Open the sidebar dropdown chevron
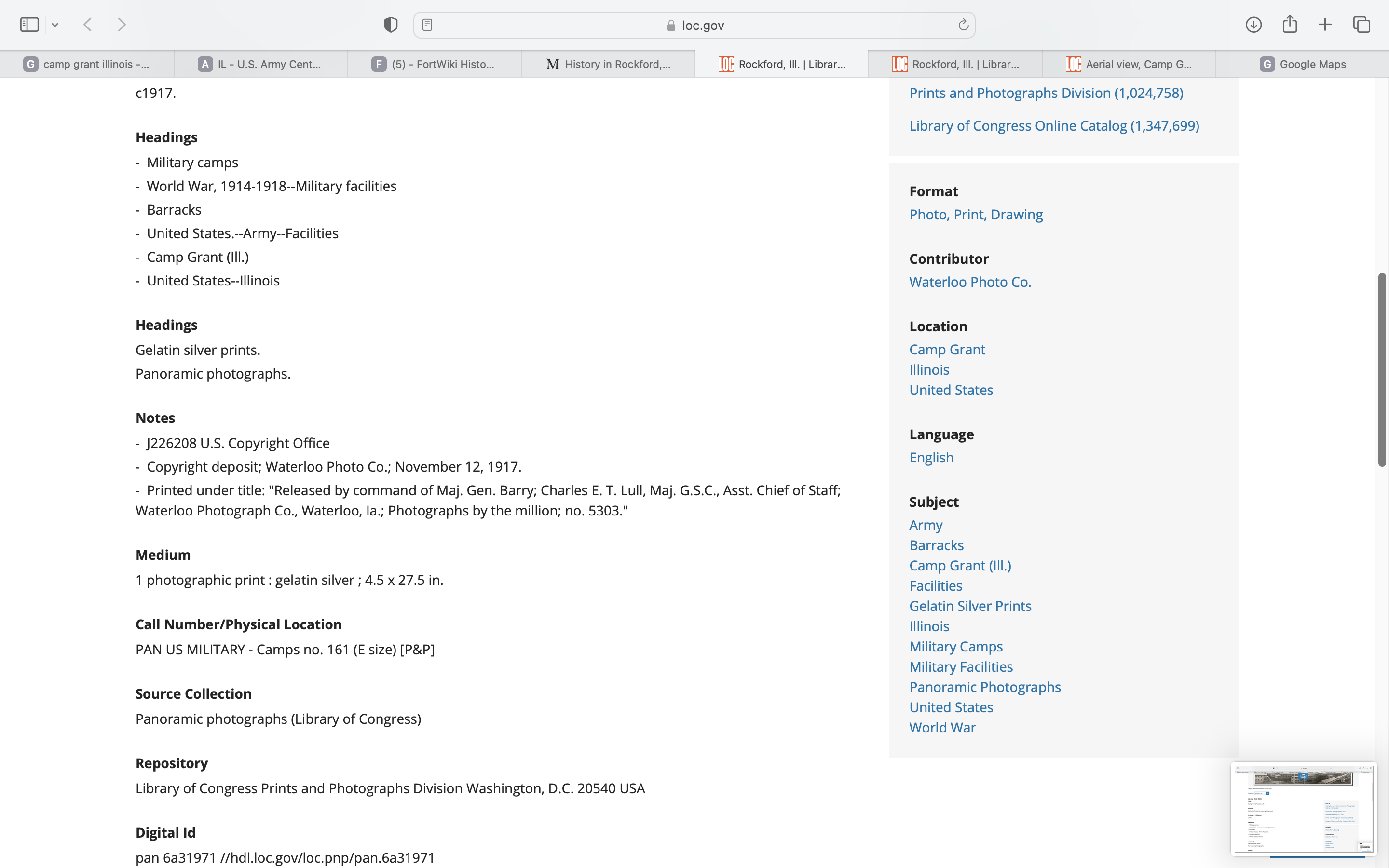This screenshot has width=1389, height=868. [55, 25]
